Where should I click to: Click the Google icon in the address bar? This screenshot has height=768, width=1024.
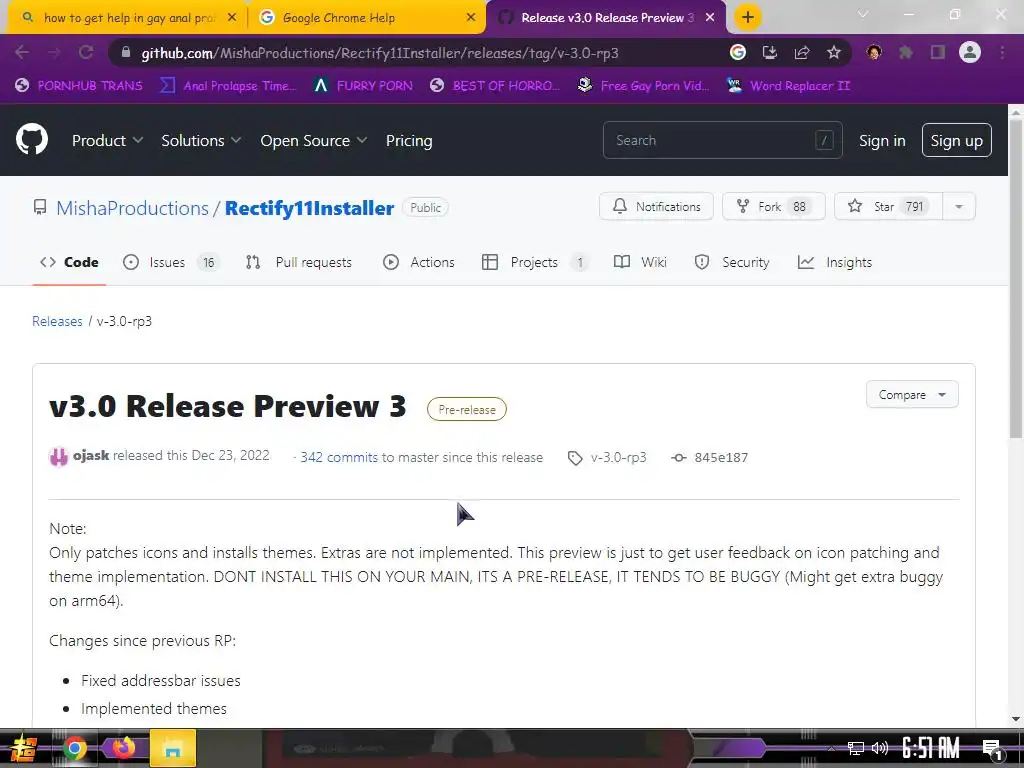(737, 52)
